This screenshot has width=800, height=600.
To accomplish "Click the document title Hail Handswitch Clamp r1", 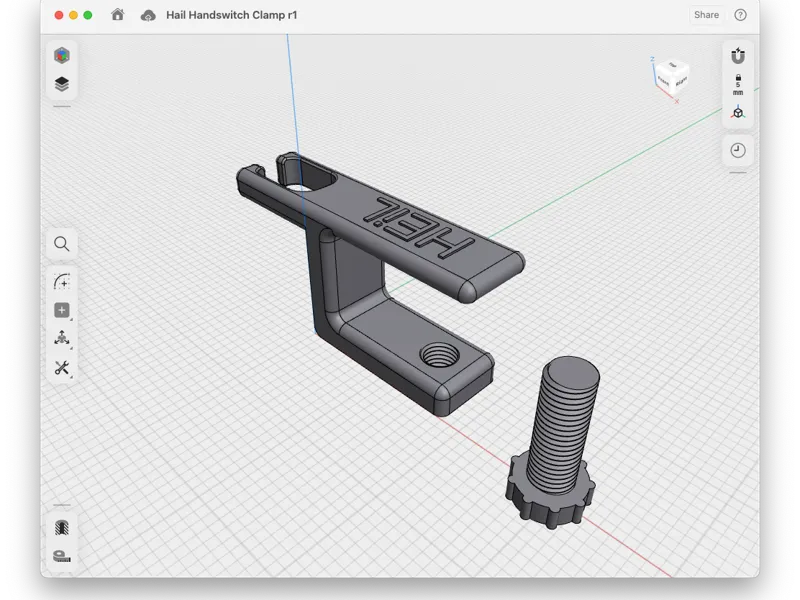I will tap(232, 15).
